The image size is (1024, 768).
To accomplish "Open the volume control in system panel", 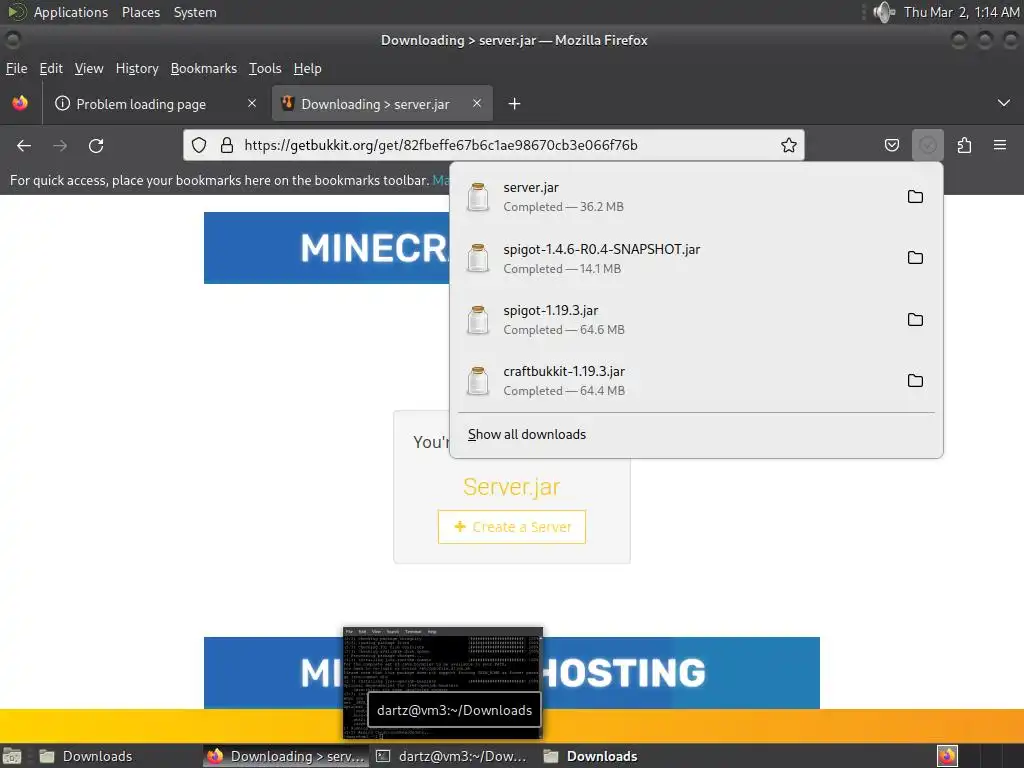I will 884,12.
